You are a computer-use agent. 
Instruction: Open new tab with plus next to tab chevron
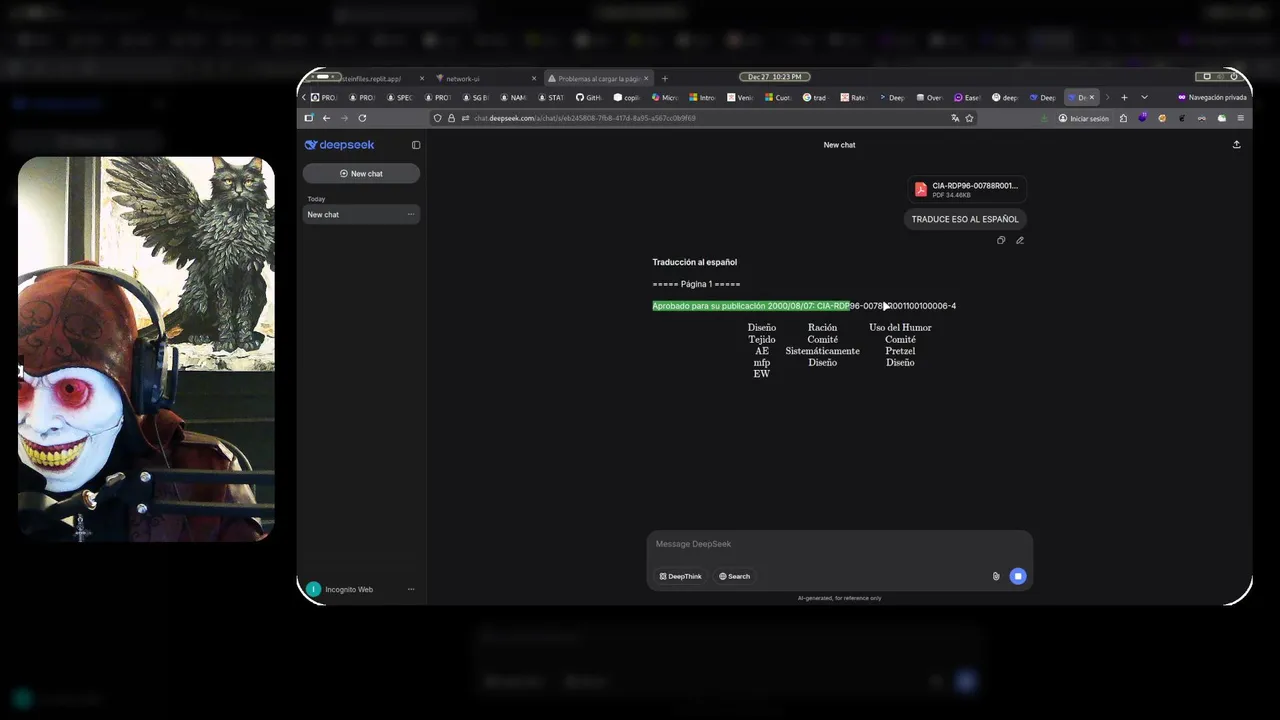pos(1124,98)
